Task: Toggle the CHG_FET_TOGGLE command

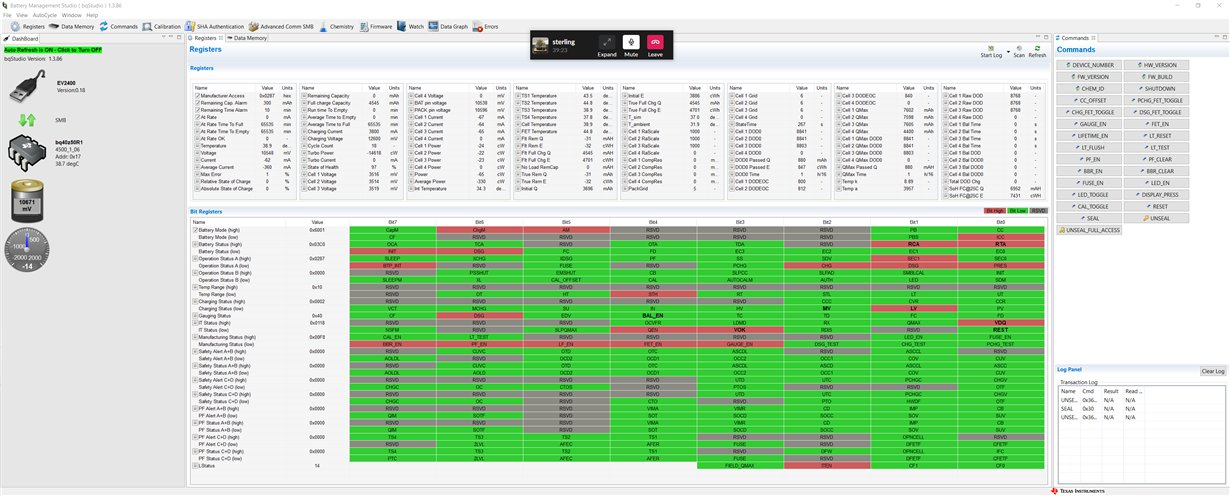Action: (x=1090, y=112)
